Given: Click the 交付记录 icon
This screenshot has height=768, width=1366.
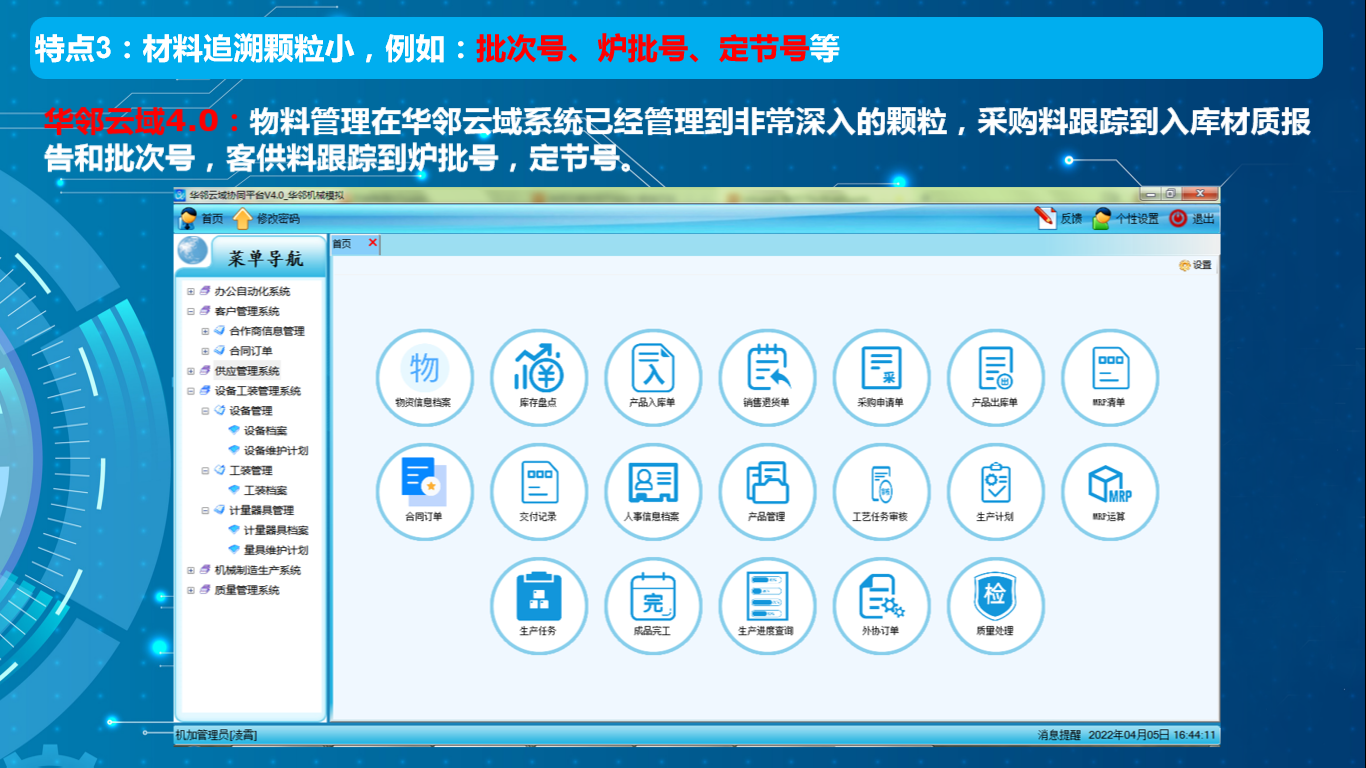Looking at the screenshot, I should pyautogui.click(x=538, y=492).
